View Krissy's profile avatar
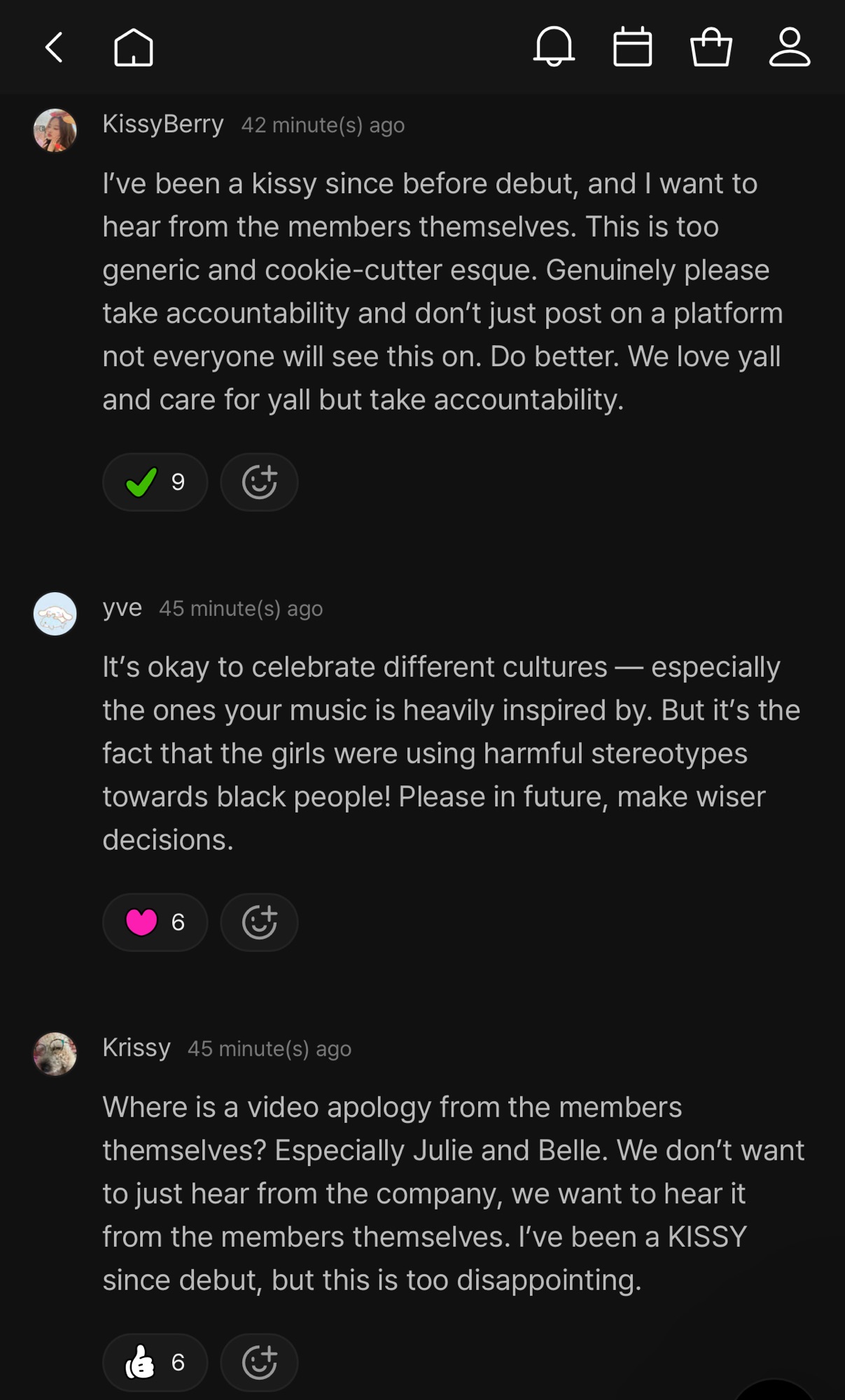 point(55,1053)
